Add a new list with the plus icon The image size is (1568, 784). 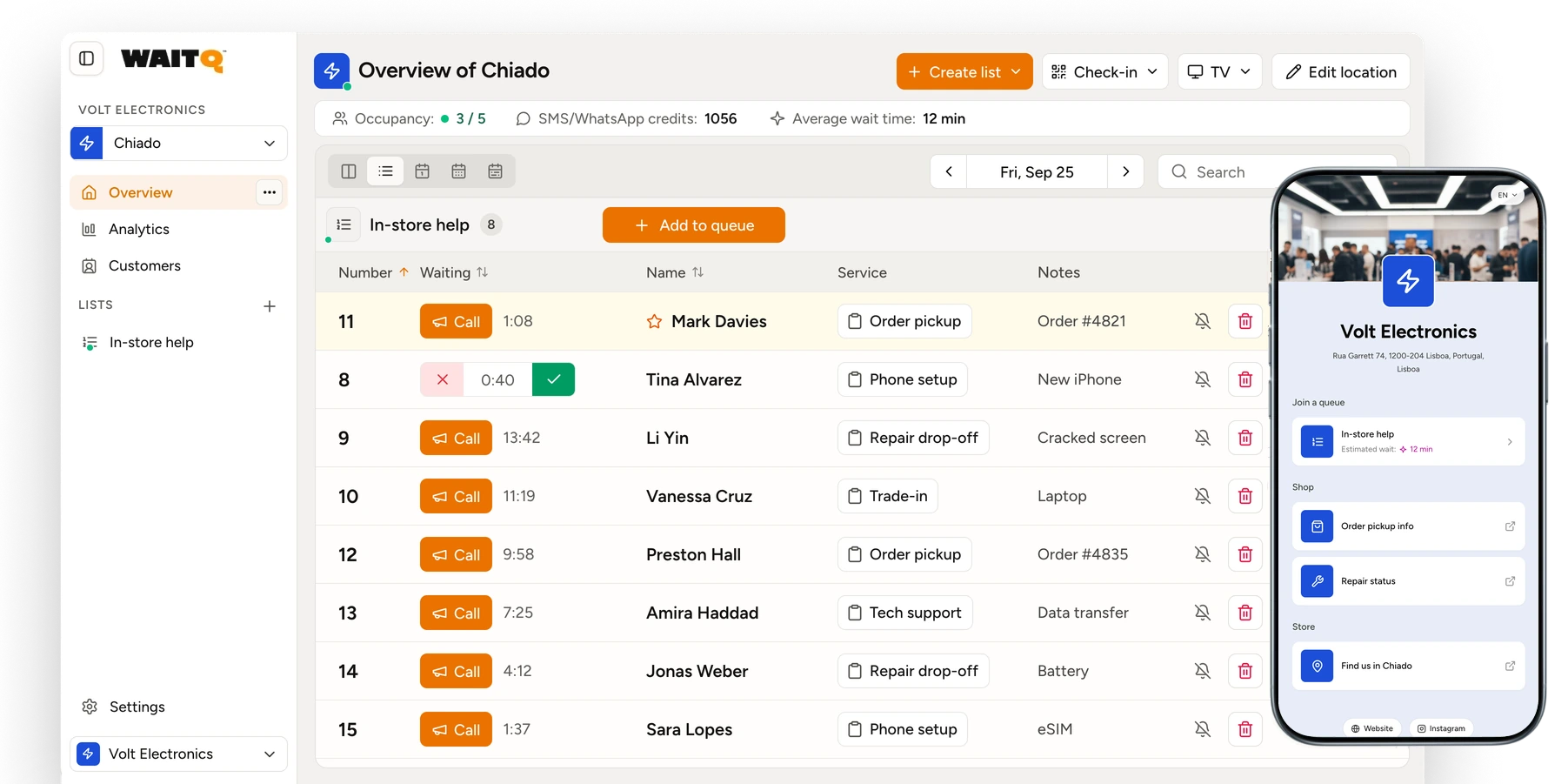270,305
